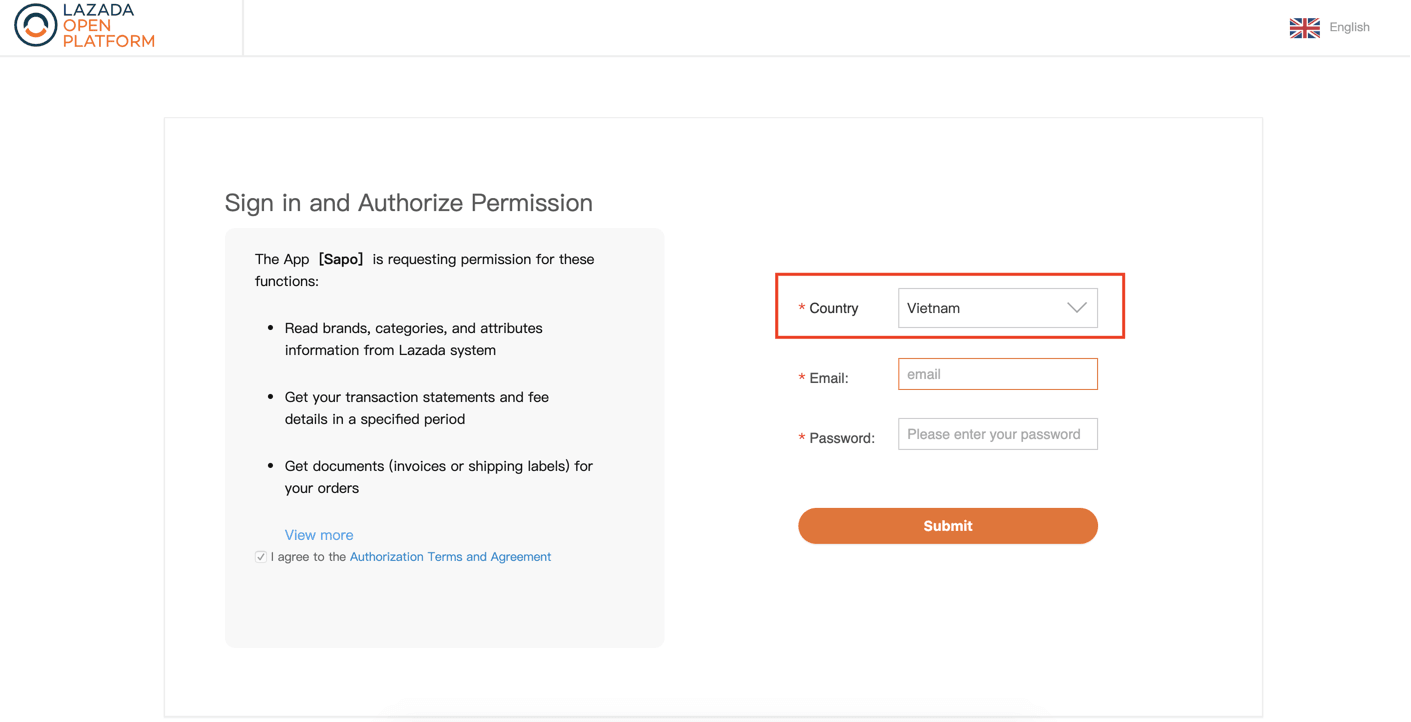Click the Email field label
1411x722 pixels.
(x=828, y=378)
